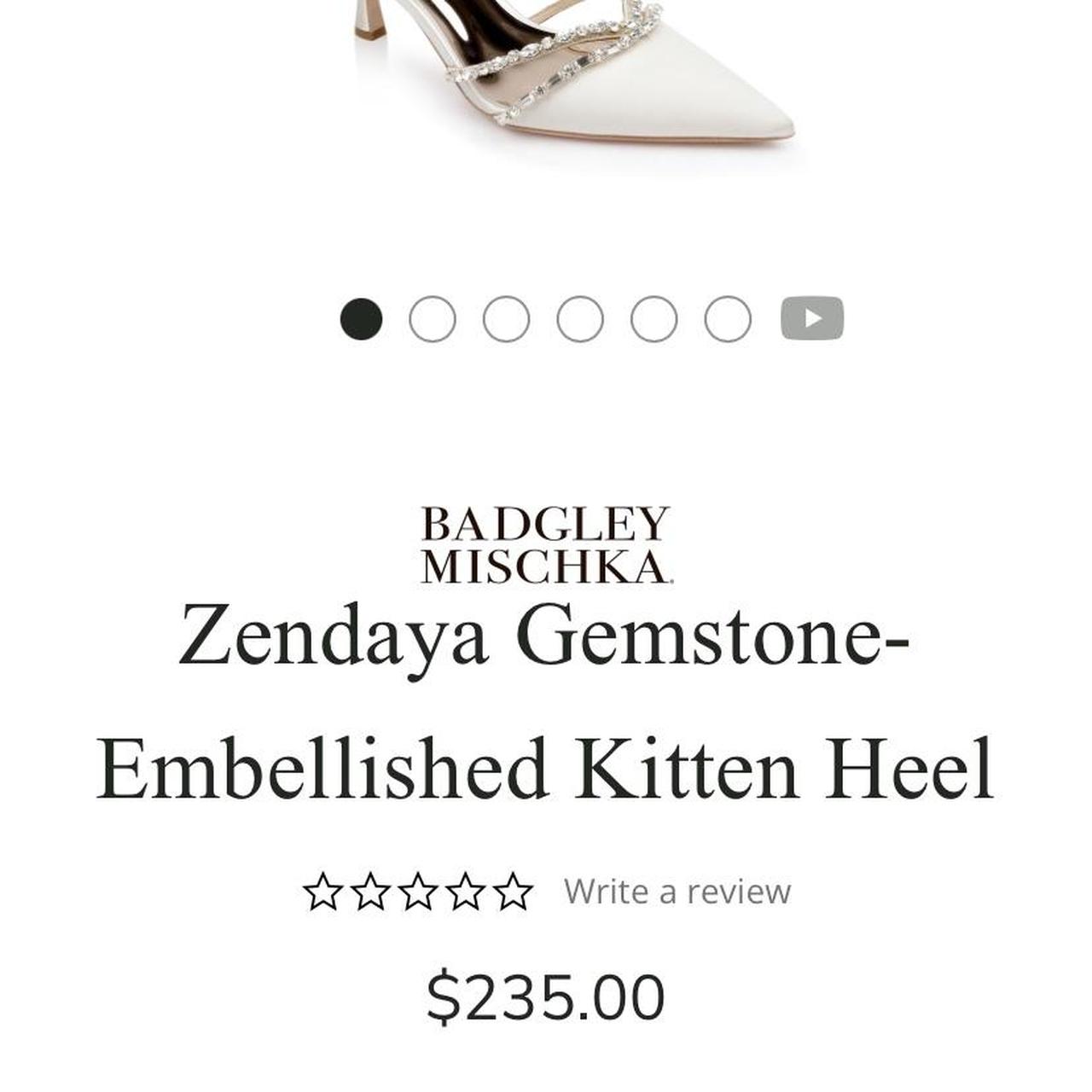This screenshot has width=1092, height=1092.
Task: Open the Write a review link
Action: pos(677,892)
